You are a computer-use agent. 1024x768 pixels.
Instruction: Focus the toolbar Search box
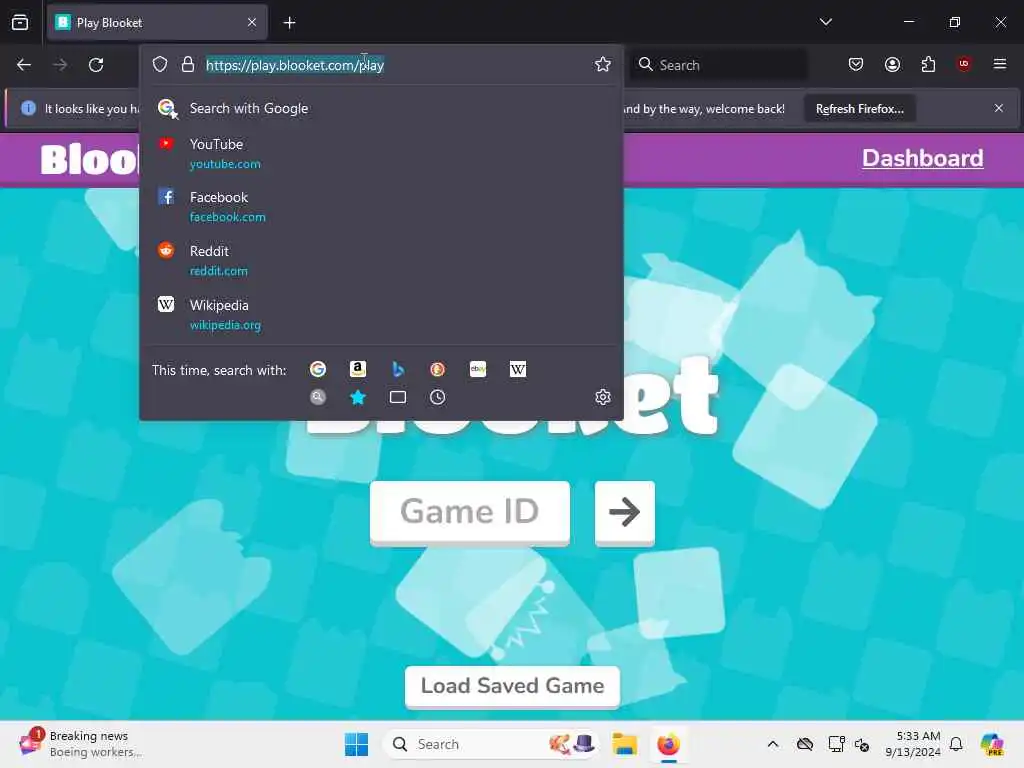point(718,65)
